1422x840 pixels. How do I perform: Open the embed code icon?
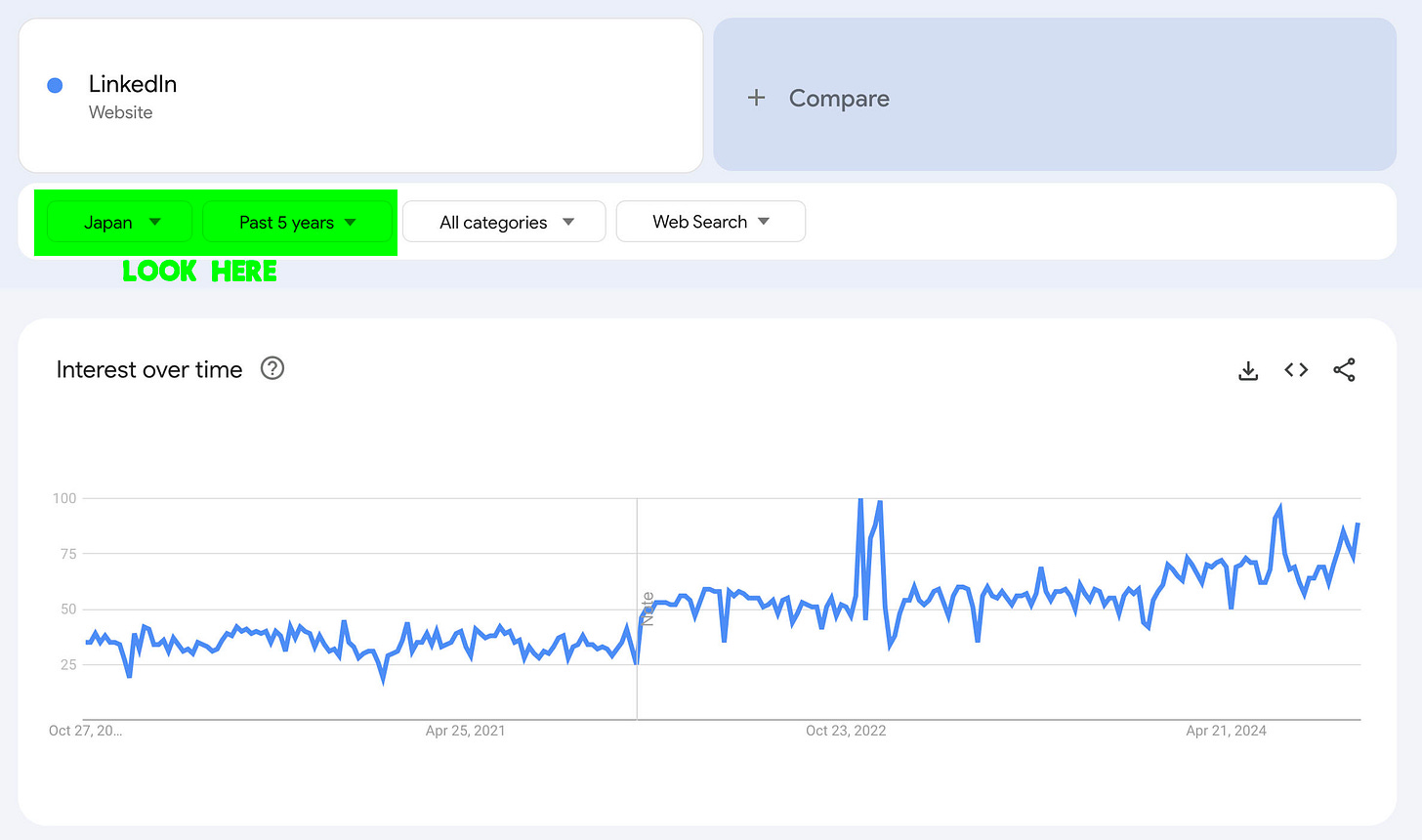tap(1296, 369)
